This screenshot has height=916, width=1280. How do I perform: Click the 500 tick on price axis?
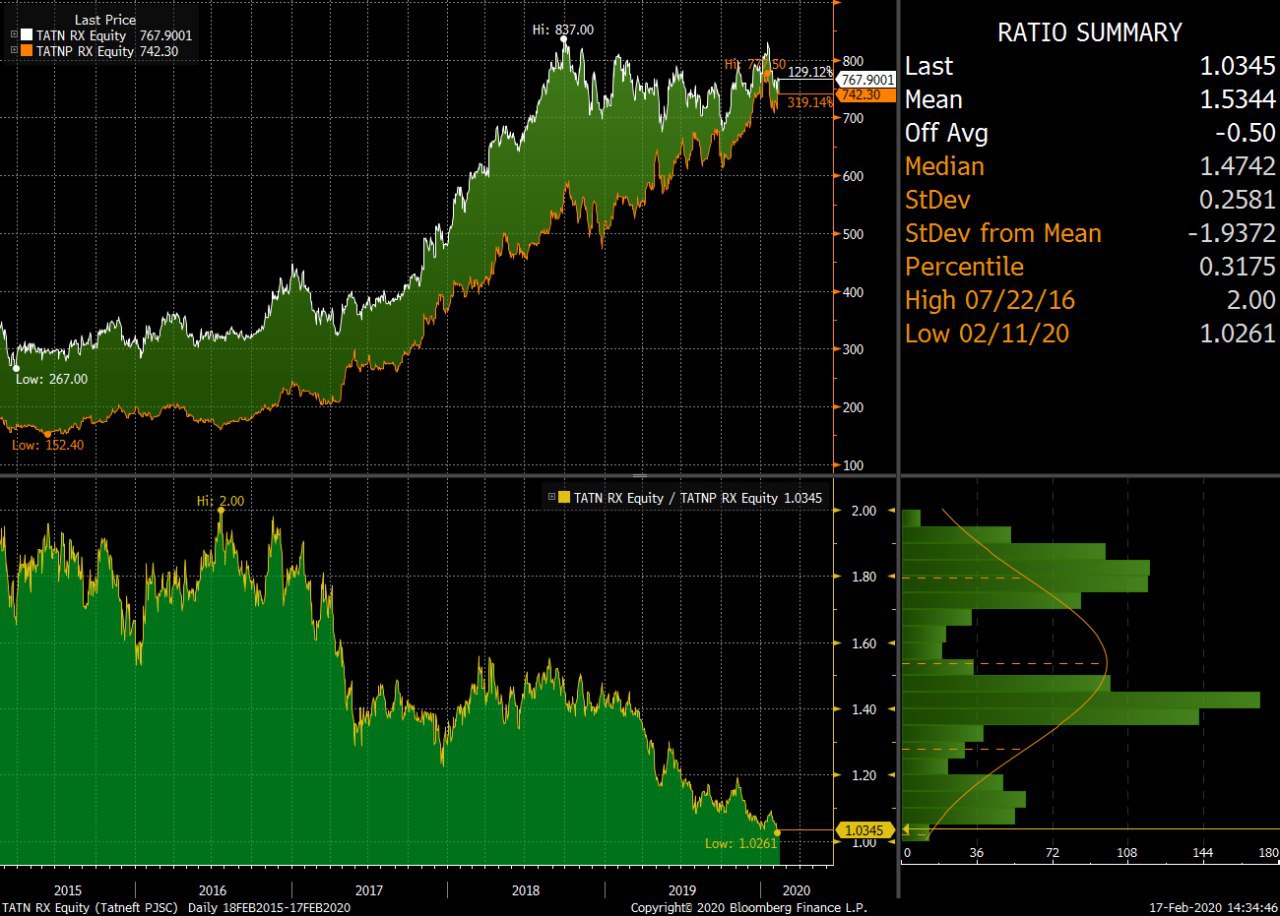coord(854,235)
